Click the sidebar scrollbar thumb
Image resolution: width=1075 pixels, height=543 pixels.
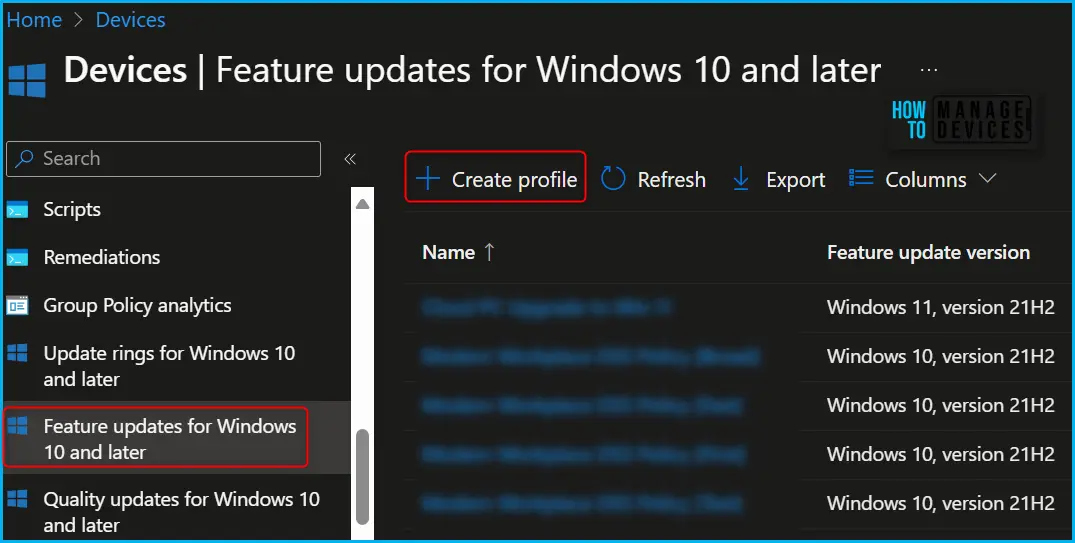point(363,476)
